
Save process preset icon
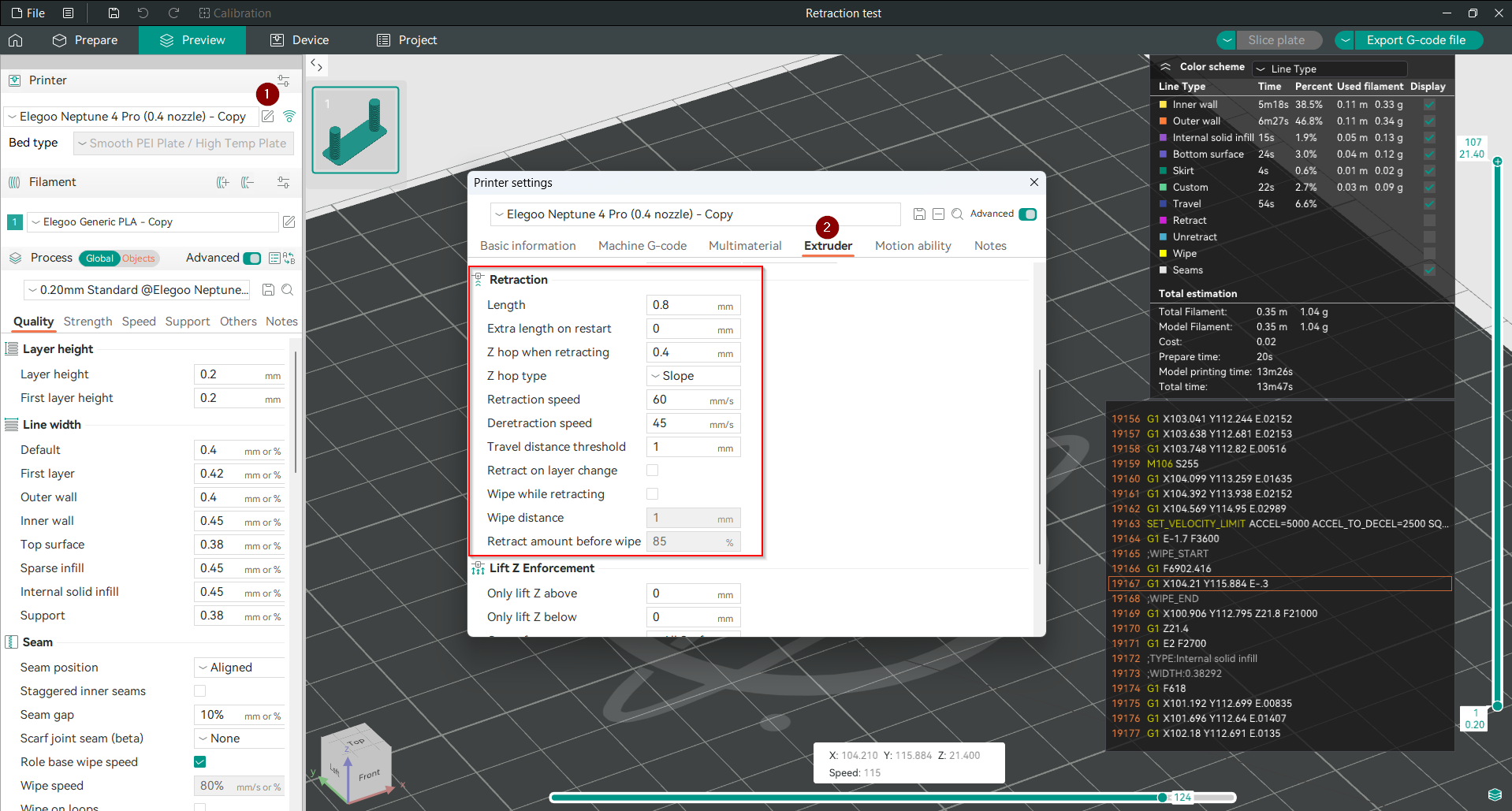click(x=268, y=289)
